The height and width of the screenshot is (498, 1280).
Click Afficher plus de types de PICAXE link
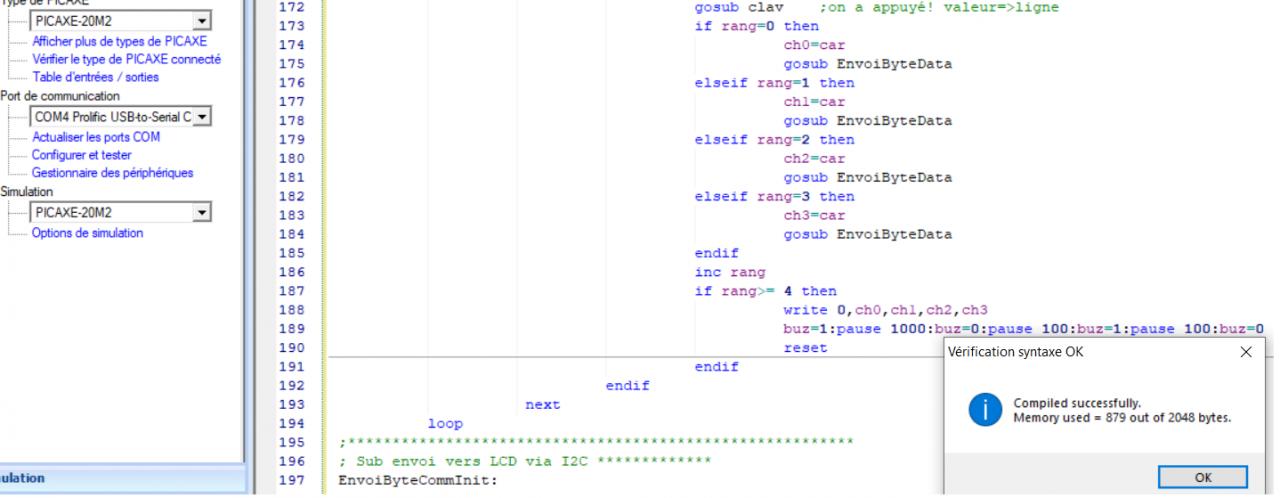(119, 41)
